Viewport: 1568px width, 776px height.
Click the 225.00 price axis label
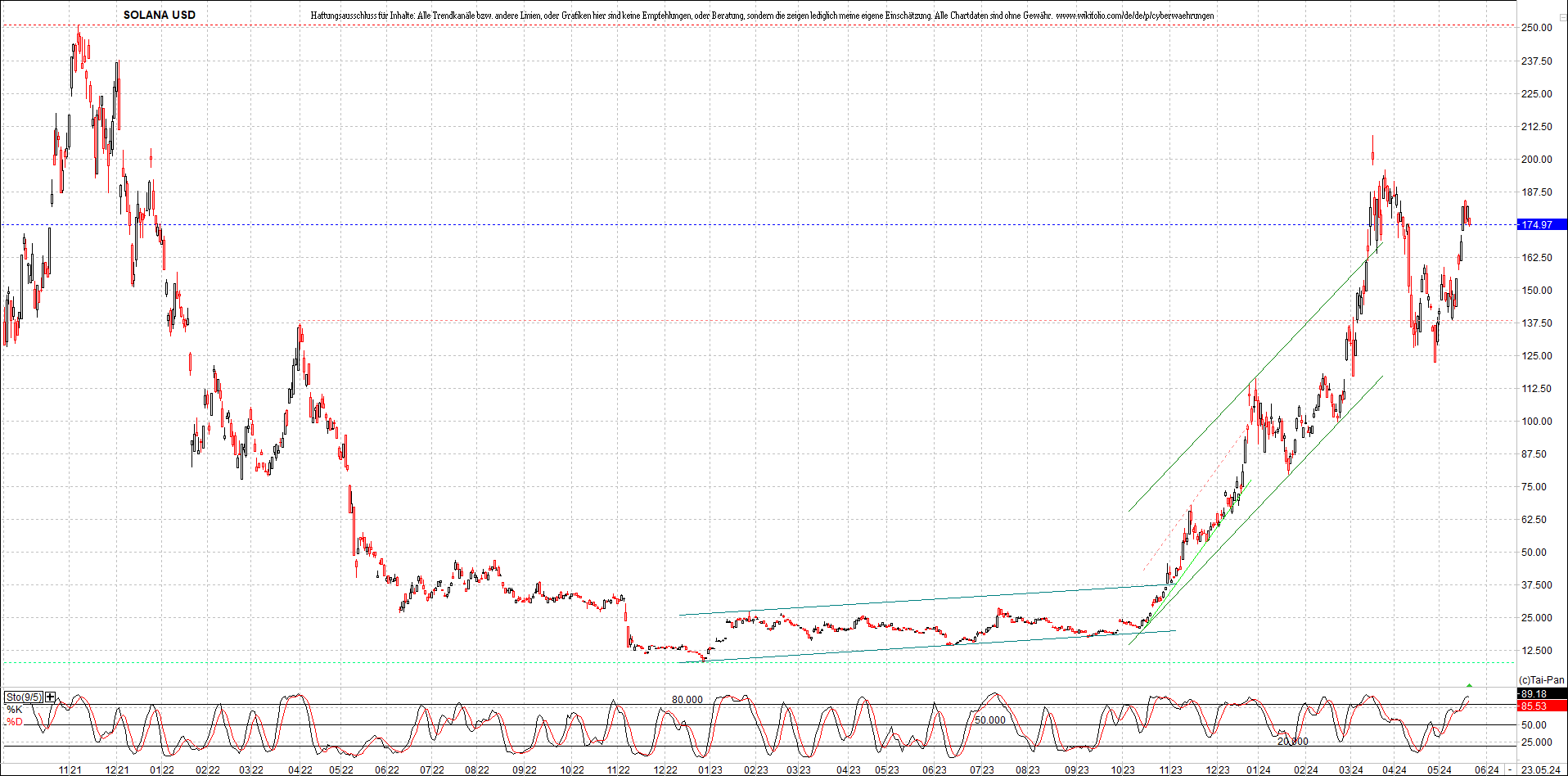pyautogui.click(x=1536, y=94)
